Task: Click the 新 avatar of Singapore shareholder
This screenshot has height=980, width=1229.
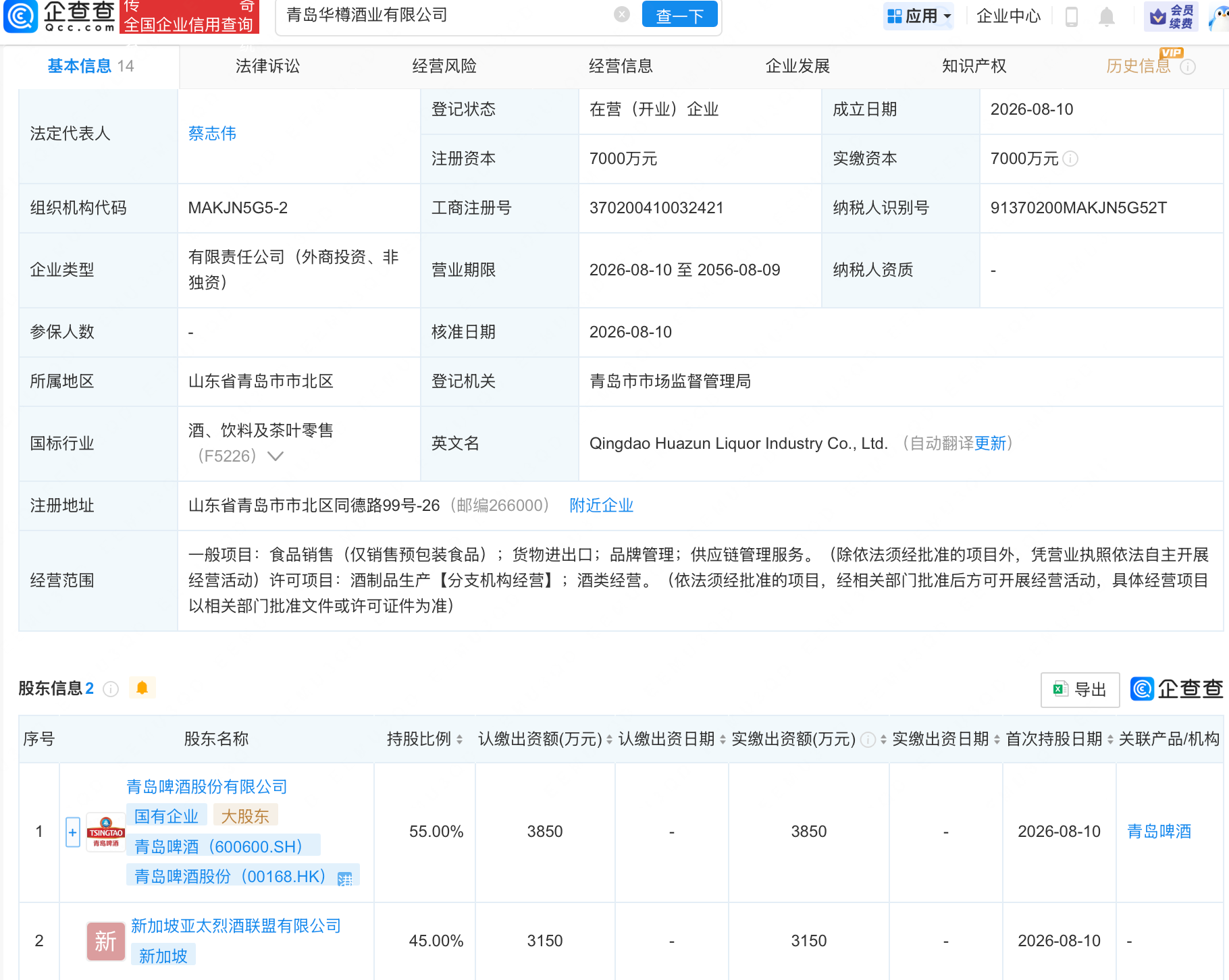Action: click(106, 941)
